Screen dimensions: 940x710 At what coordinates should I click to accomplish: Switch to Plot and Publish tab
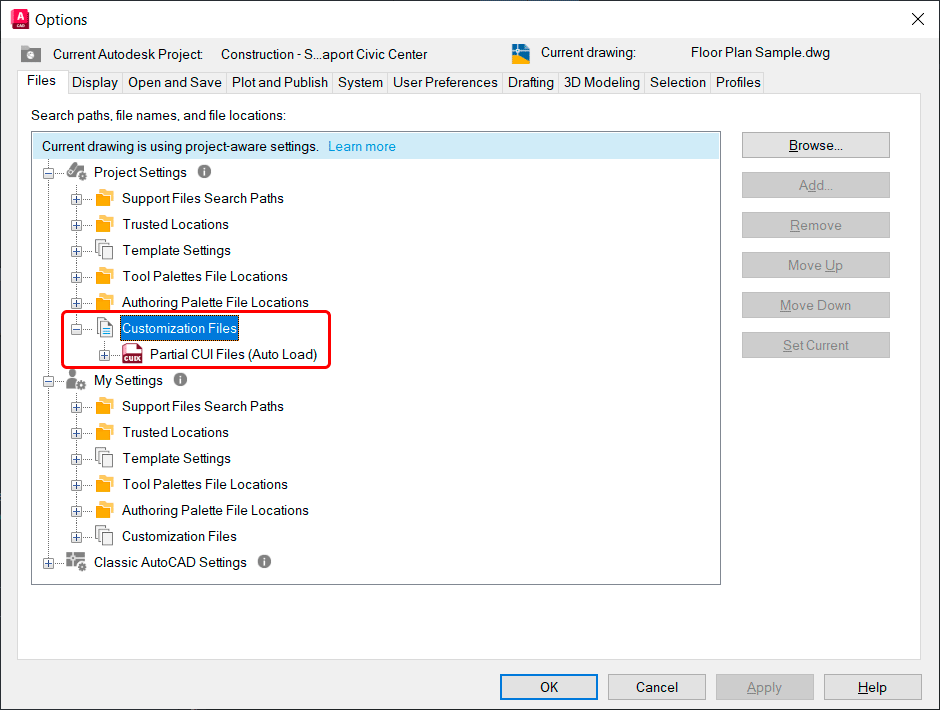coord(280,82)
